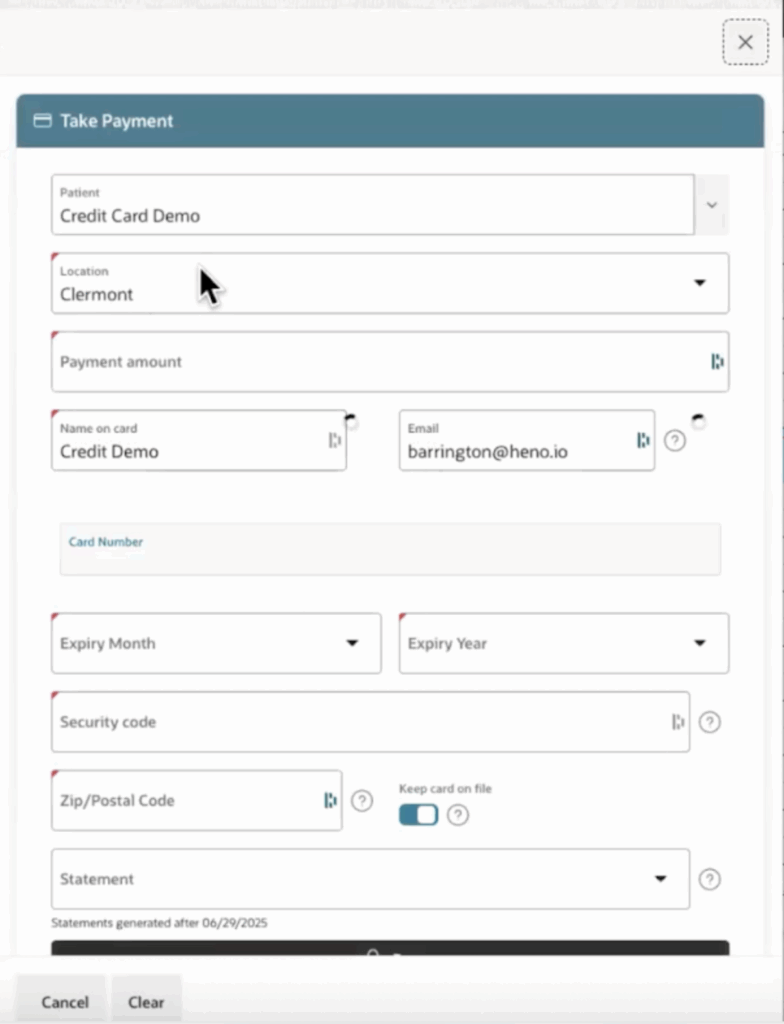Viewport: 784px width, 1024px height.
Task: Toggle Keep card on file switch
Action: 419,815
